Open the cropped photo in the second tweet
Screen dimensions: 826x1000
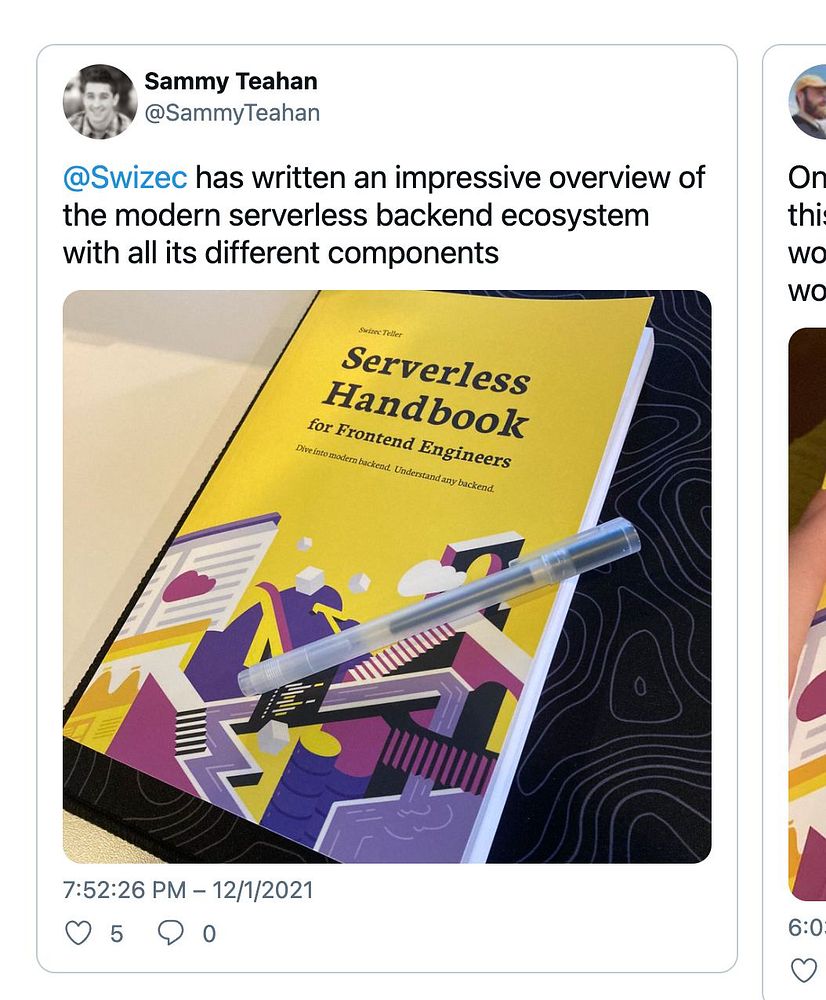(808, 600)
